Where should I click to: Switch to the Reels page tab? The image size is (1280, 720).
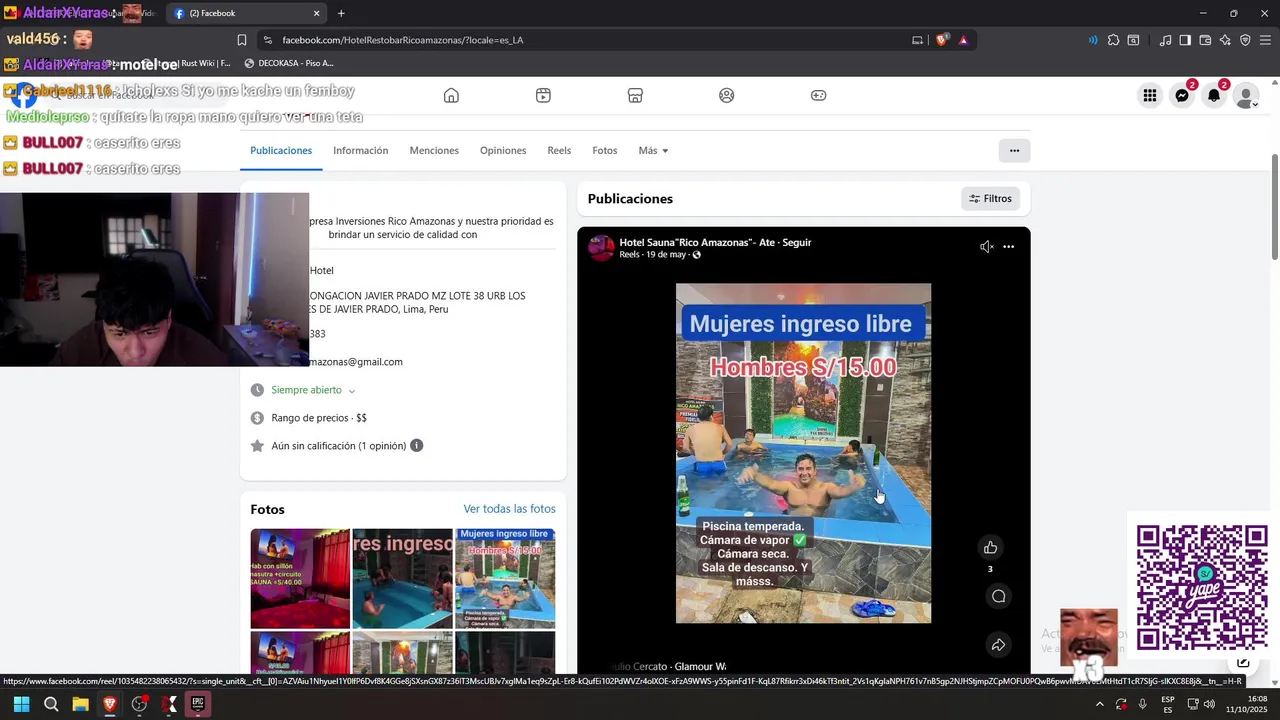coord(559,150)
